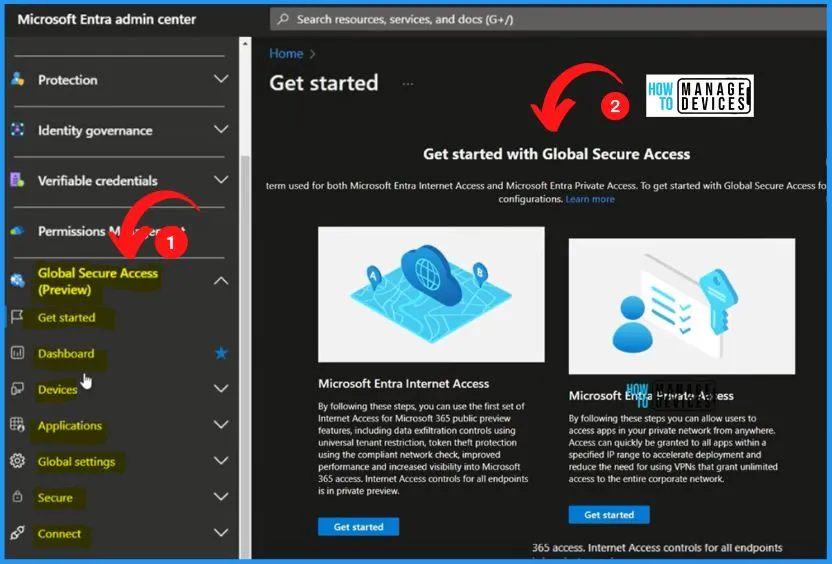Image resolution: width=832 pixels, height=564 pixels.
Task: Expand the Verifiable credentials section
Action: tap(221, 180)
